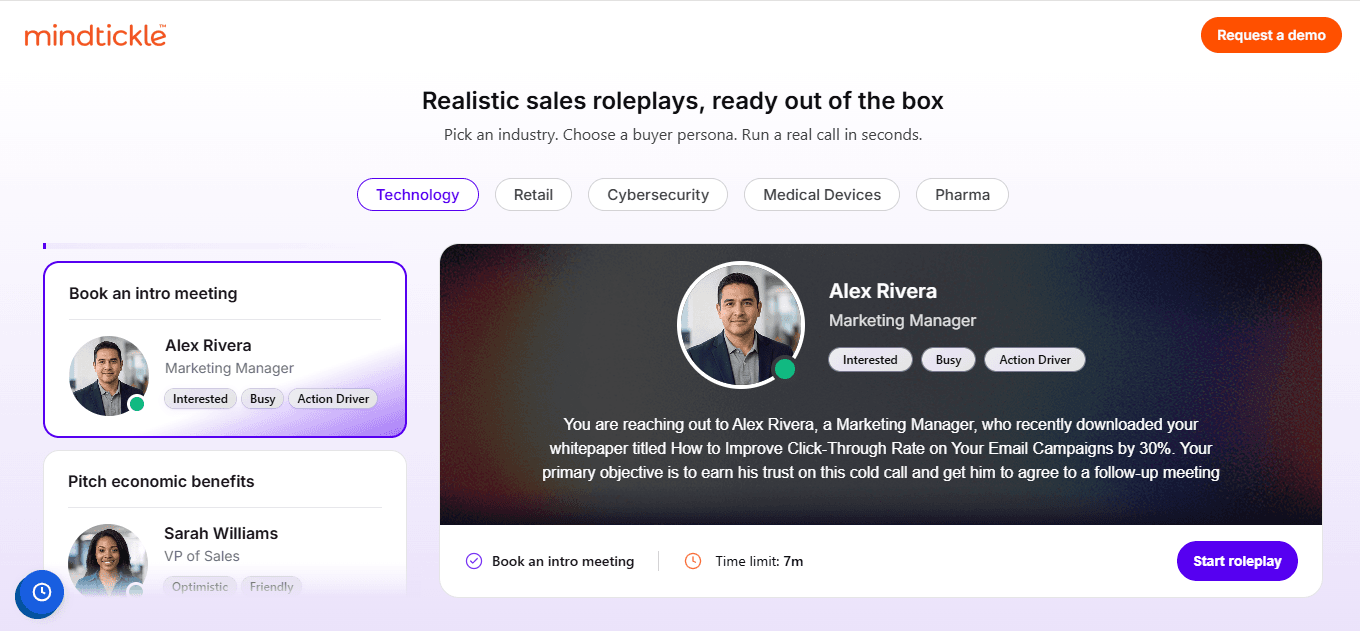Click the Interested tag on left card

tap(200, 399)
